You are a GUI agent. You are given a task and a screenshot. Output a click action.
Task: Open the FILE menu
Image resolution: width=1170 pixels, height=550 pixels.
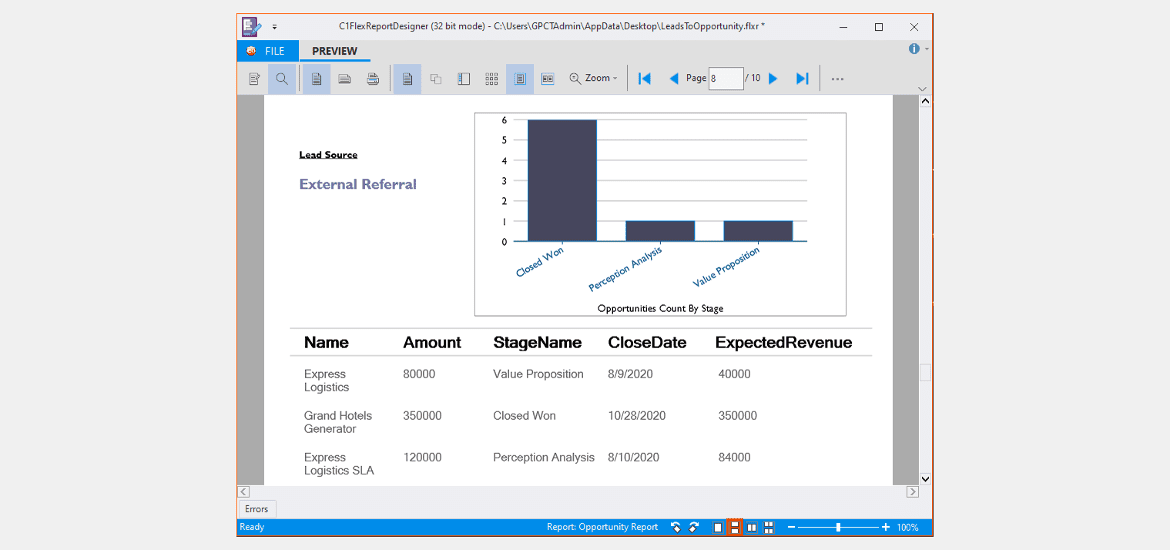[267, 51]
